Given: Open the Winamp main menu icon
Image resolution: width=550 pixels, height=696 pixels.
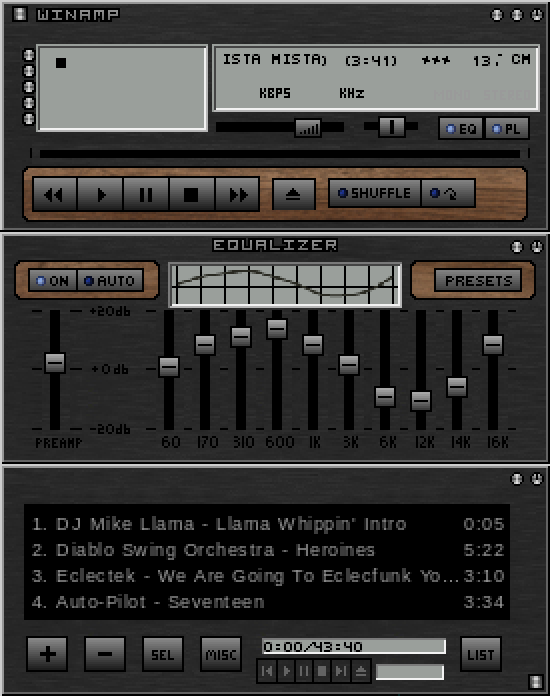Looking at the screenshot, I should pos(19,14).
